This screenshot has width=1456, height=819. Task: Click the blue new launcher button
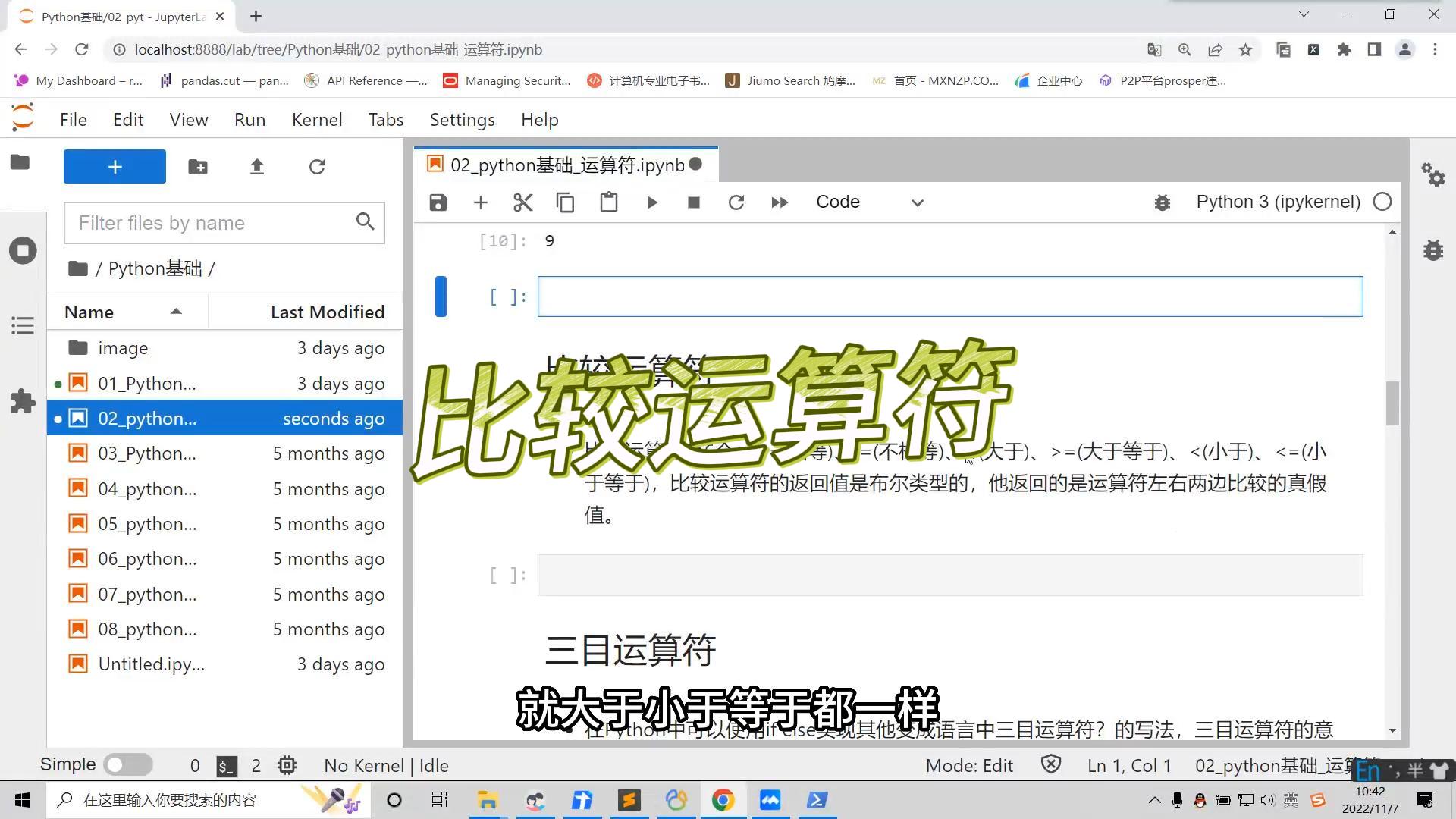[x=115, y=166]
